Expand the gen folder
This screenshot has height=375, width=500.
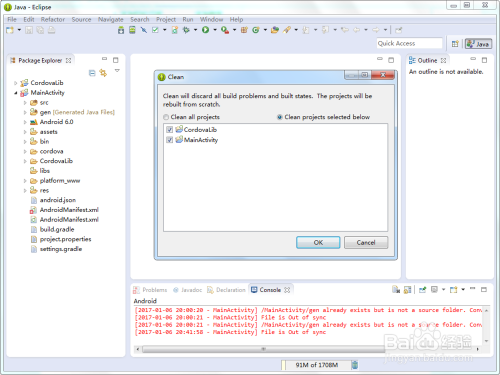[25, 112]
